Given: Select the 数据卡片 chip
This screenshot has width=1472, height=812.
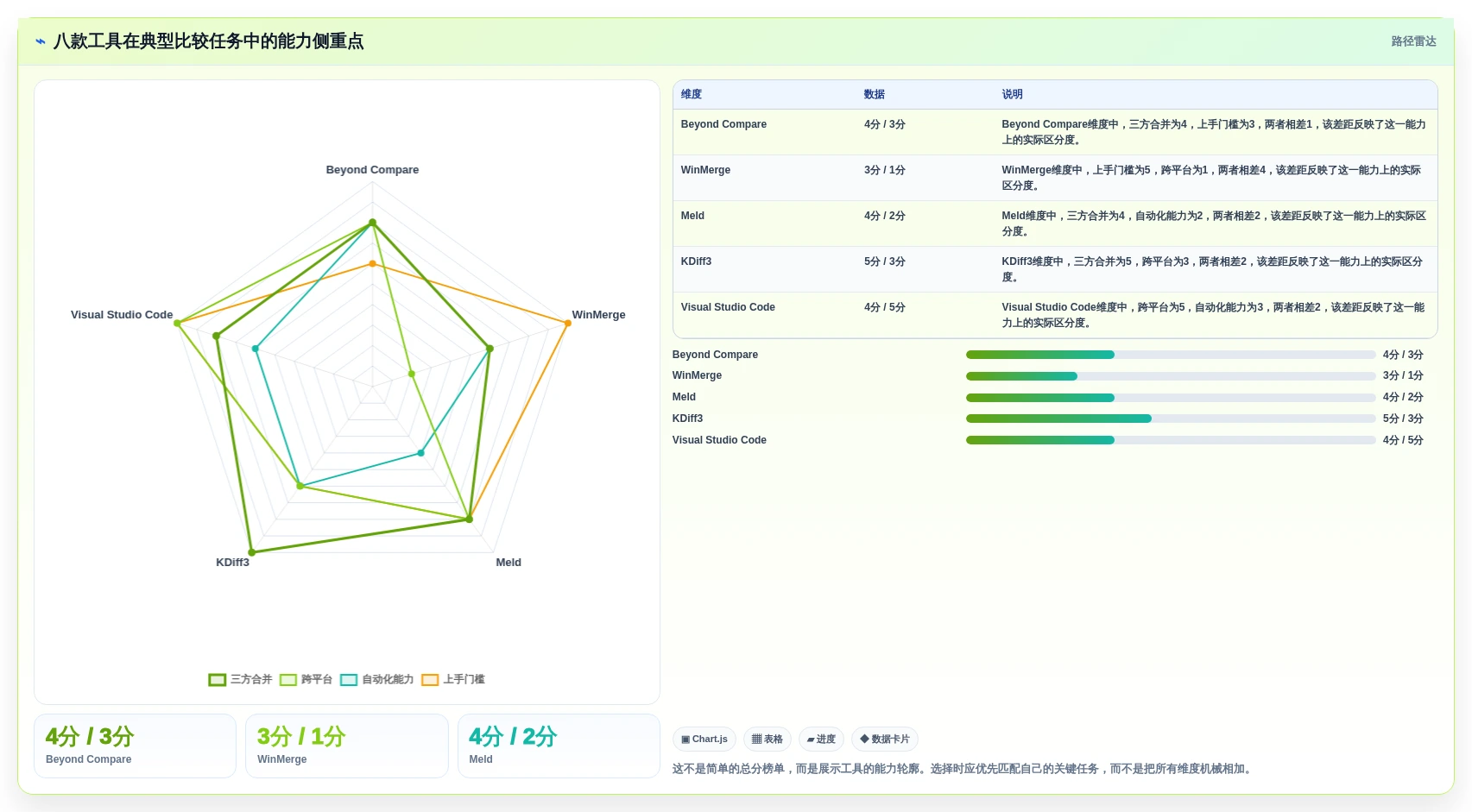Looking at the screenshot, I should 884,740.
